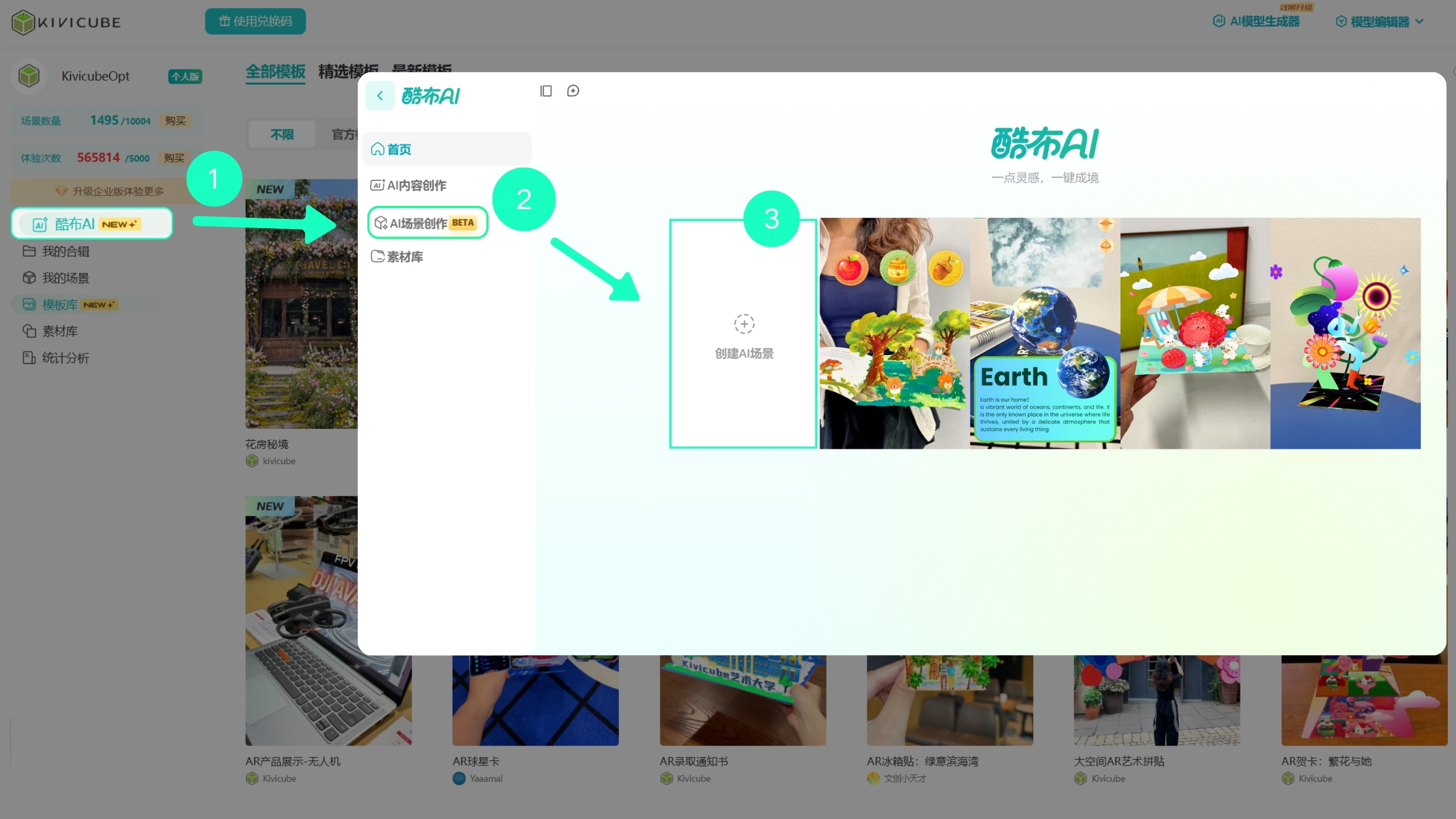Click the new chat plus icon

point(573,91)
